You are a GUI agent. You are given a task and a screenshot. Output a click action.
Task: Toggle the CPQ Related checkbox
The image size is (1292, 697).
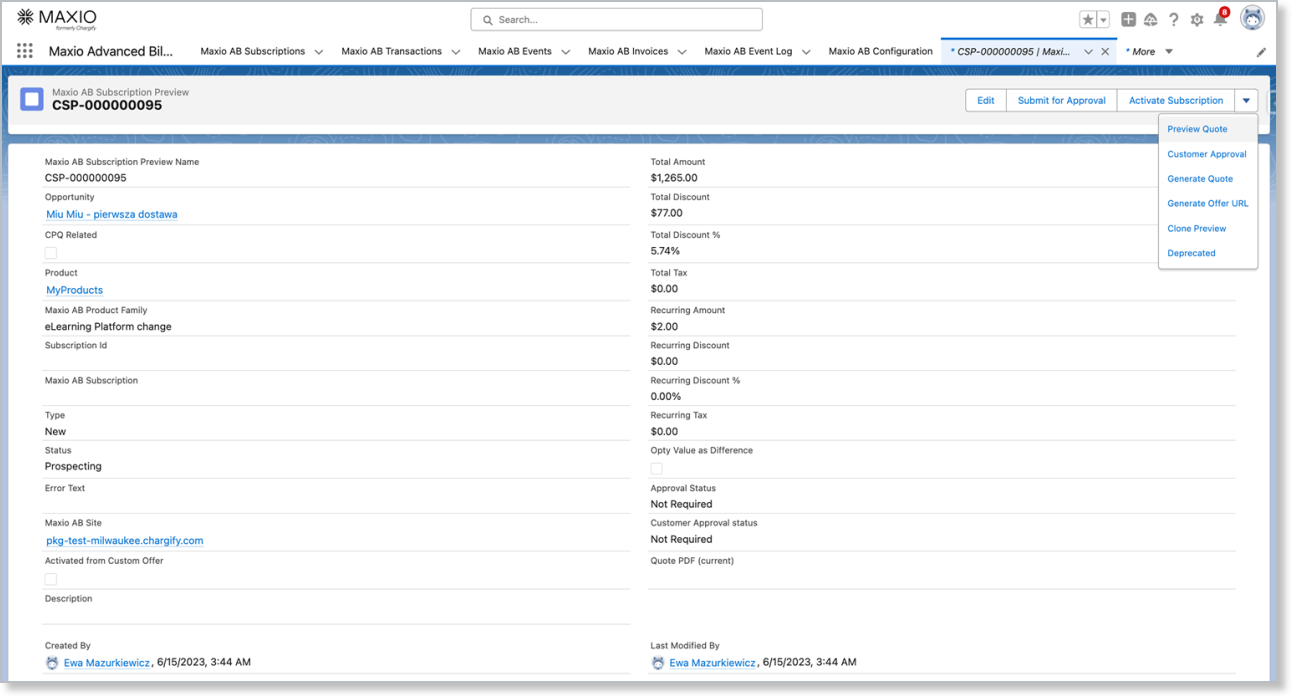pyautogui.click(x=51, y=253)
